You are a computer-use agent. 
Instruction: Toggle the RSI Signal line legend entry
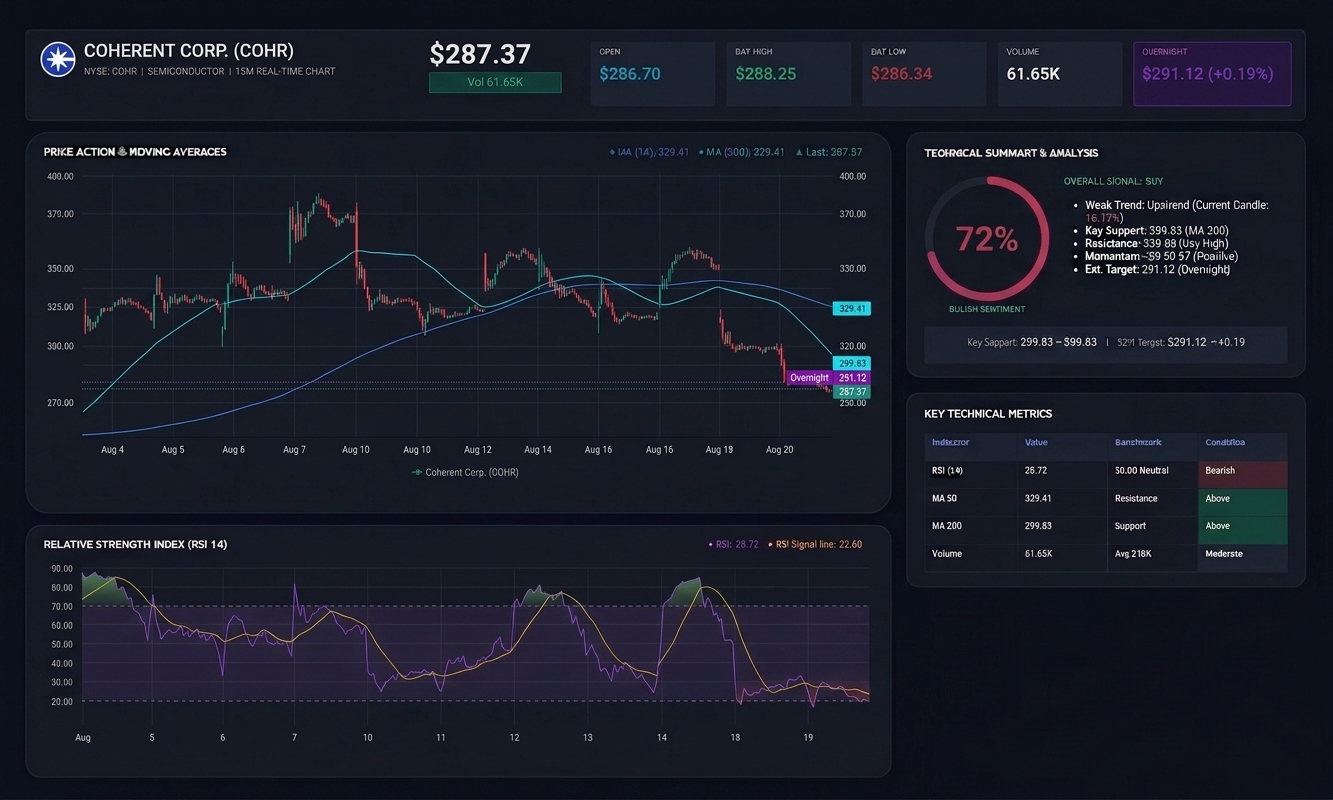pyautogui.click(x=814, y=545)
